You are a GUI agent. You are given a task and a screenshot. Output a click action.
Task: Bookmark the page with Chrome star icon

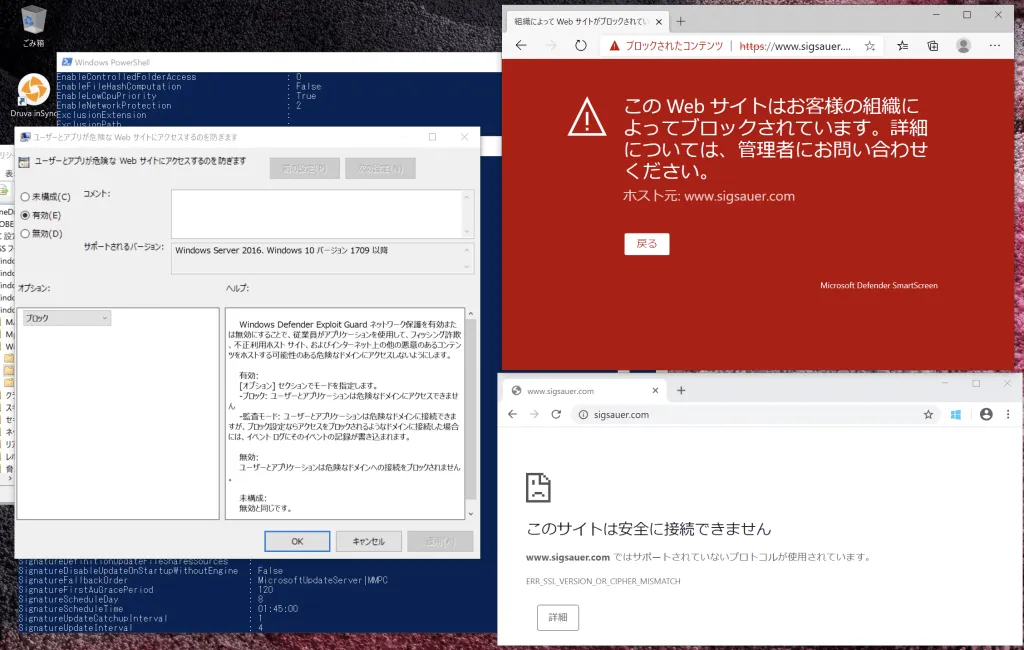[928, 414]
